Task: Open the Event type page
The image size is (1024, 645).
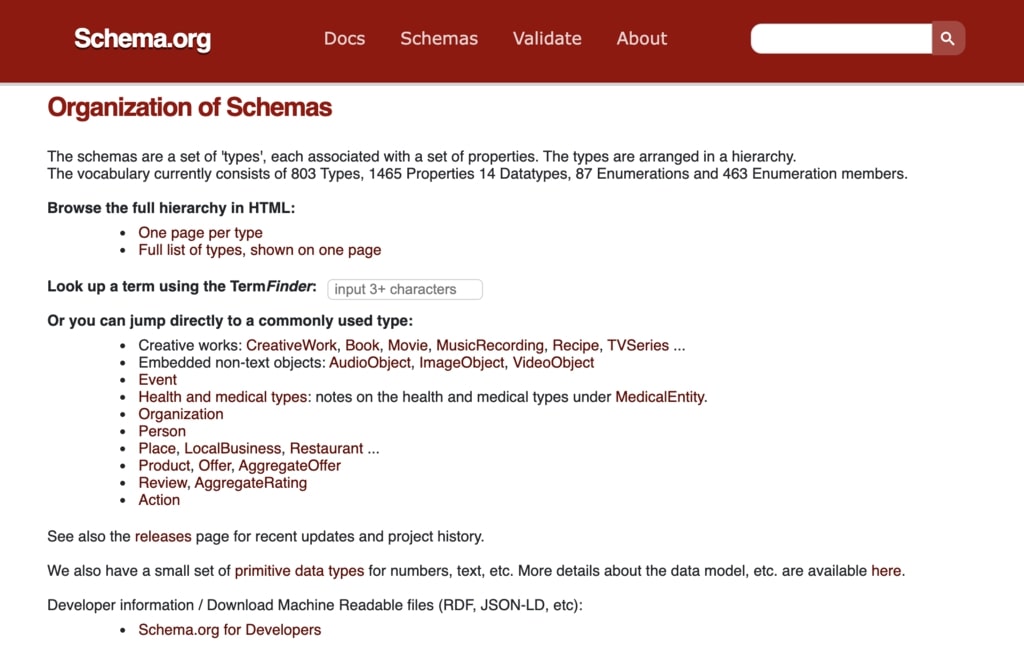Action: coord(157,379)
